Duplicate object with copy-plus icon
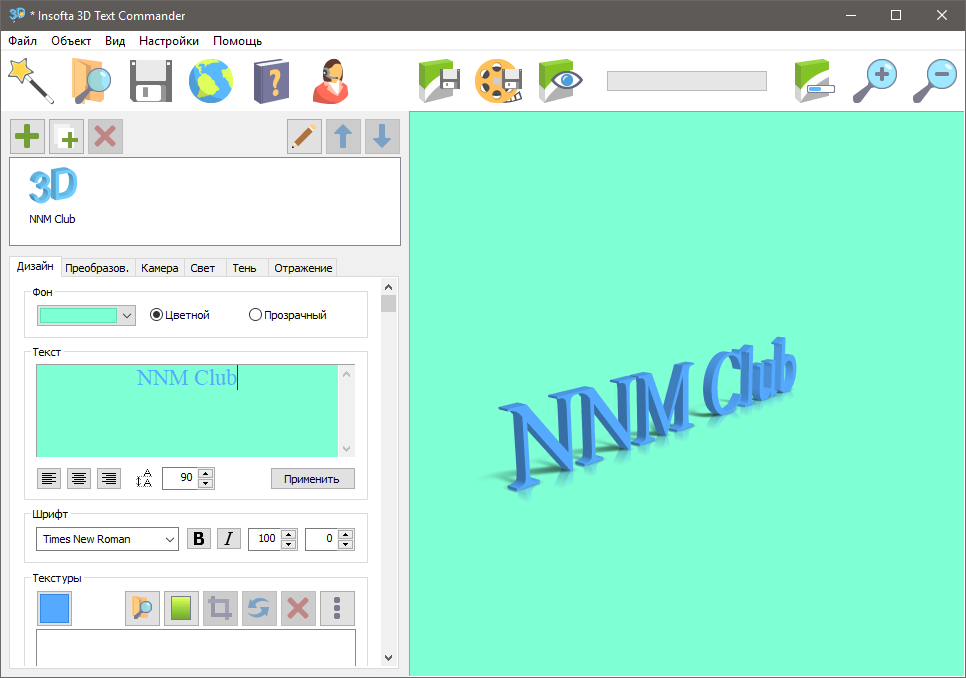This screenshot has width=966, height=678. click(67, 136)
